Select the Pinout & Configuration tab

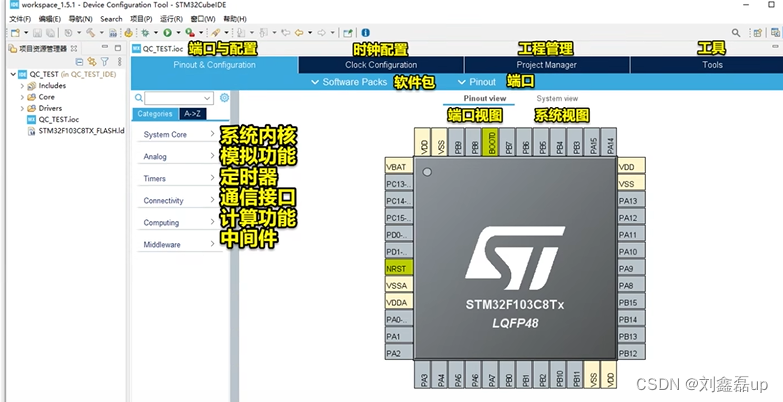pyautogui.click(x=214, y=65)
